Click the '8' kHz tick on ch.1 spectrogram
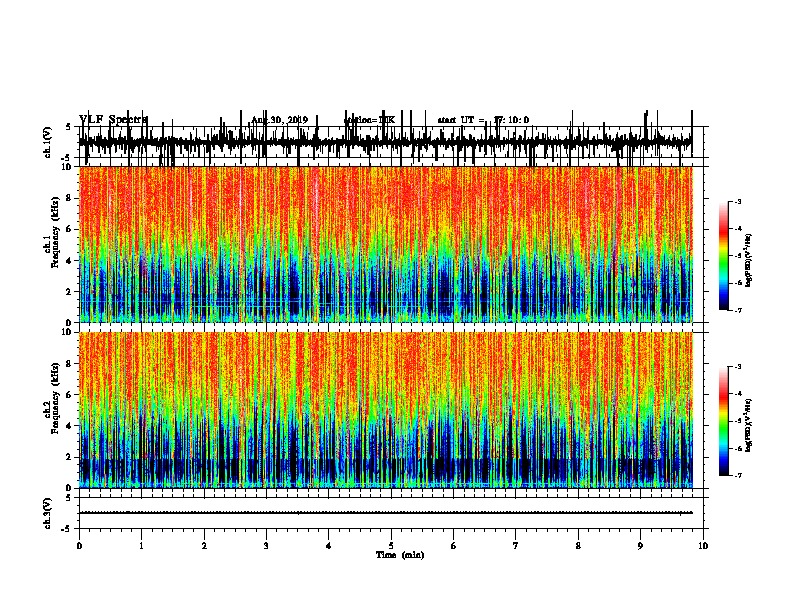Screen dimensions: 792x612 coord(69,198)
